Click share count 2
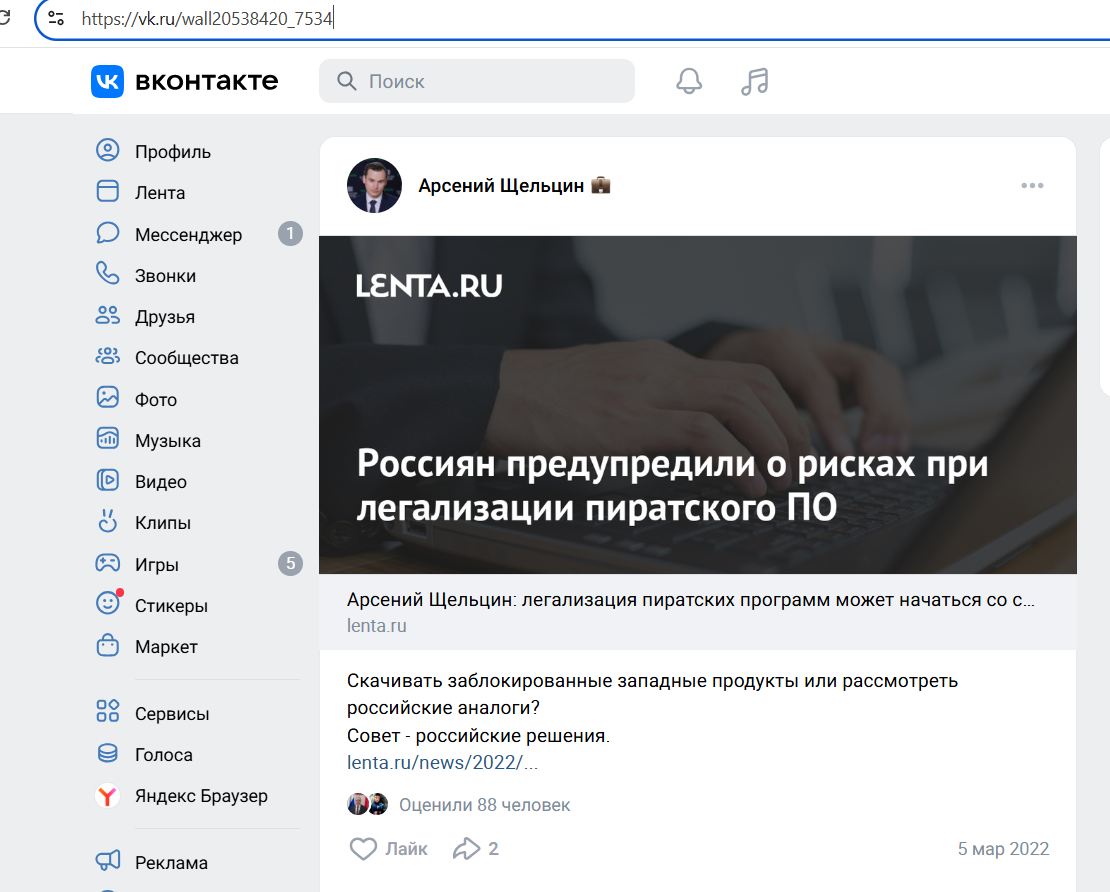The image size is (1110, 892). (x=493, y=849)
